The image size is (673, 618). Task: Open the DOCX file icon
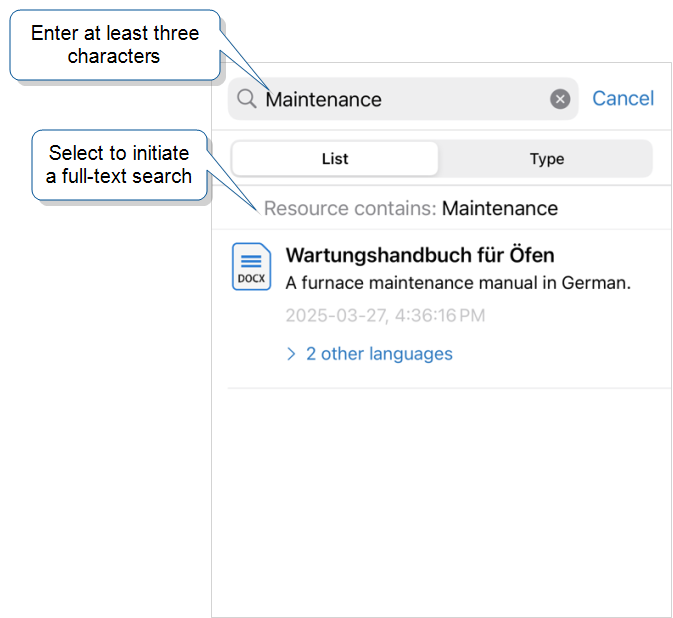point(252,267)
